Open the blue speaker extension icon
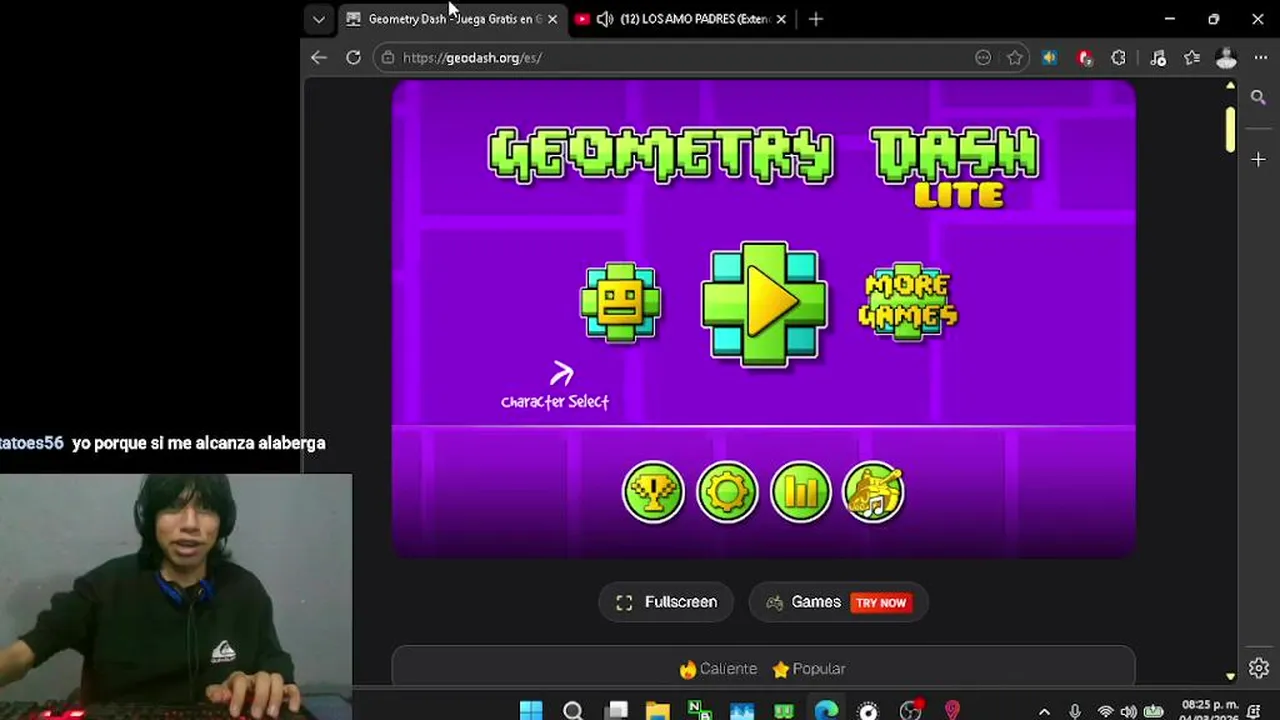 [1049, 58]
